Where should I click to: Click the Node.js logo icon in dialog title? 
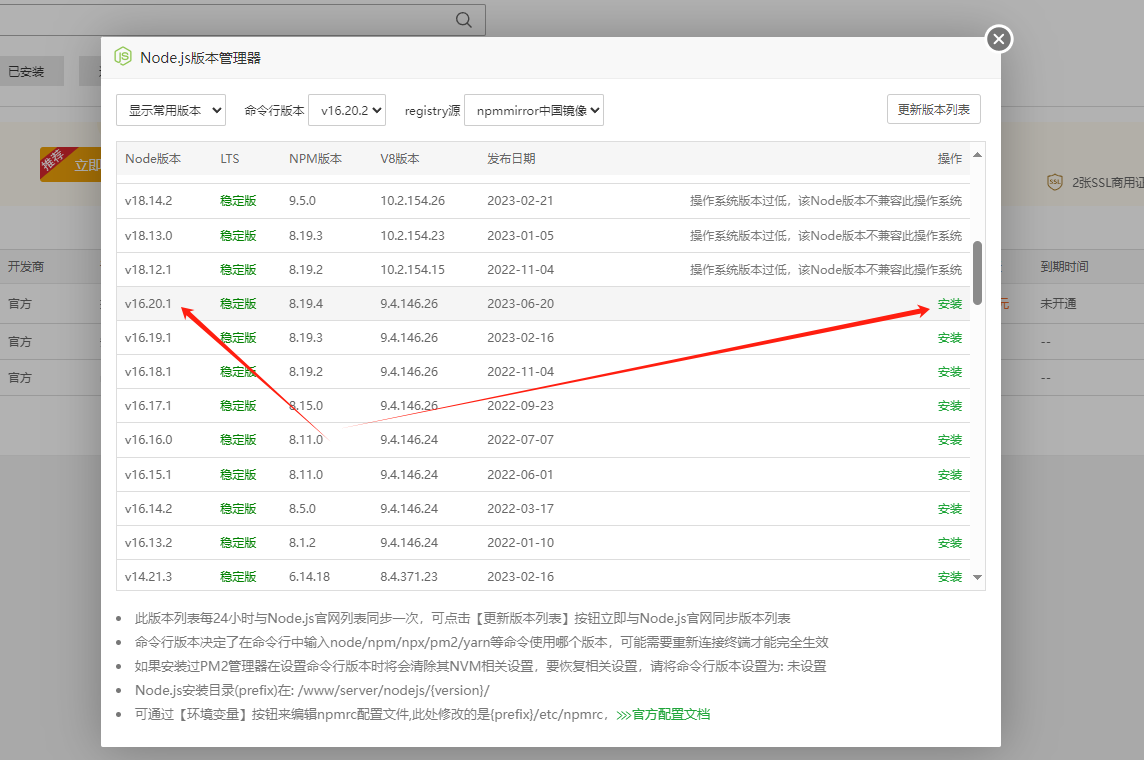123,57
